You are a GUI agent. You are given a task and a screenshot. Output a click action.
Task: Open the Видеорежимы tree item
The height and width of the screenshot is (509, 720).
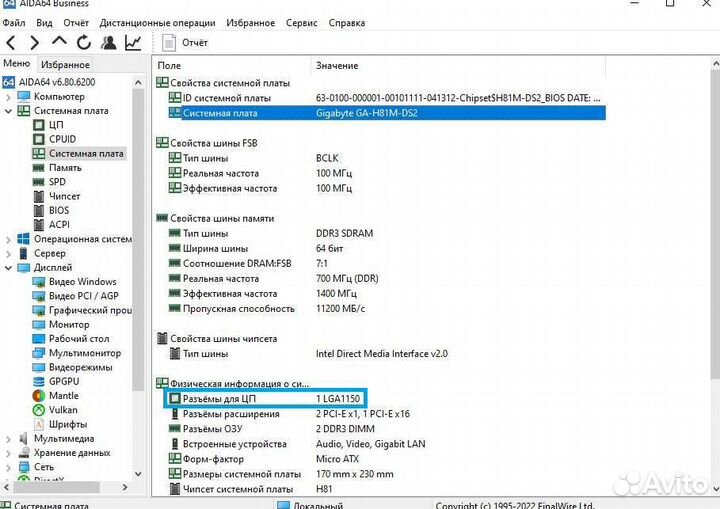click(81, 367)
